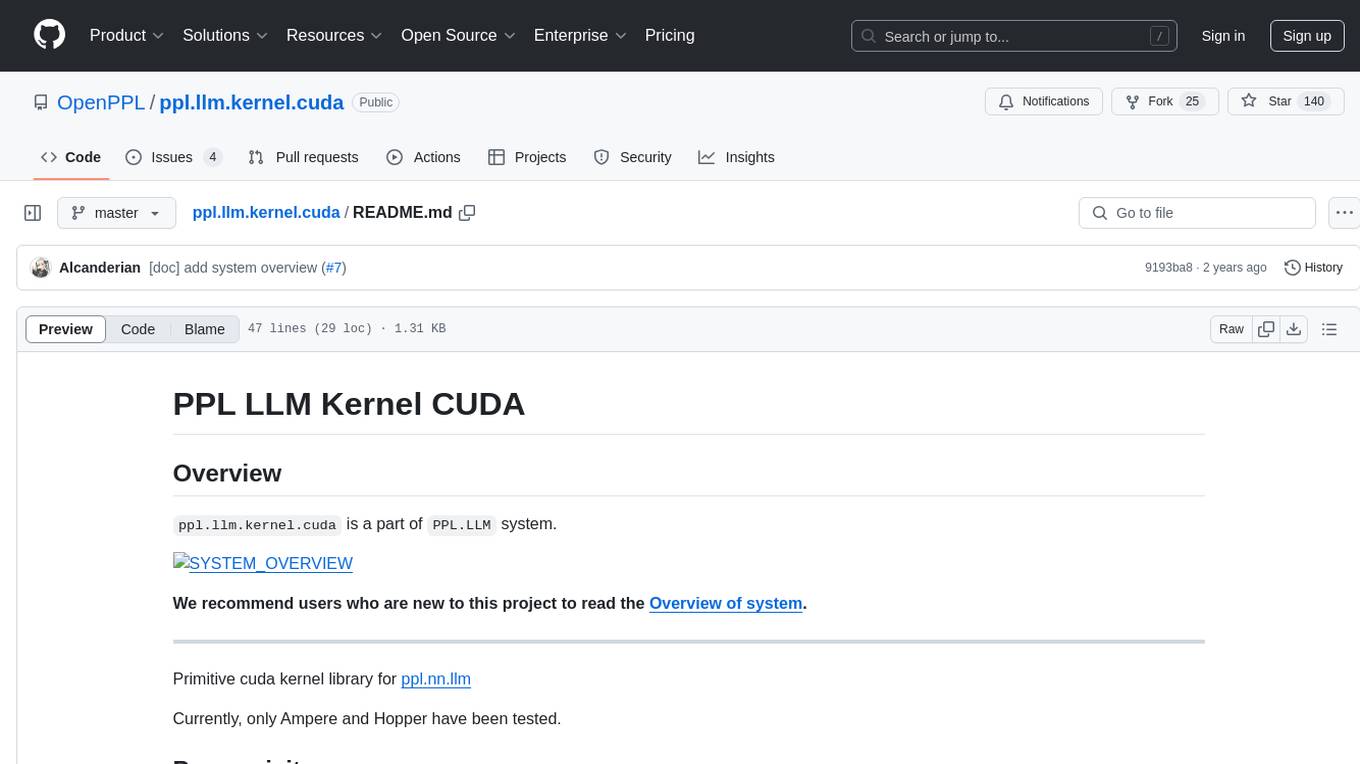Expand the Enterprise menu
1360x764 pixels.
pos(580,35)
